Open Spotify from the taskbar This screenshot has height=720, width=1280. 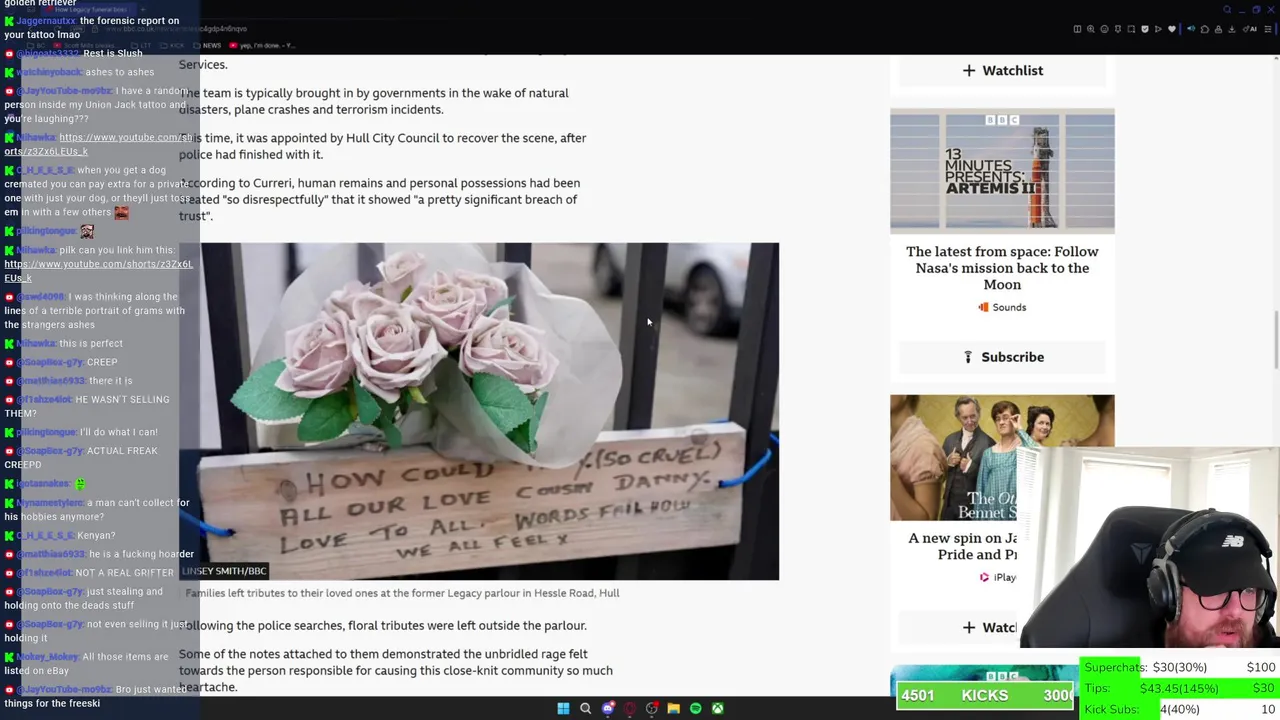[x=695, y=708]
